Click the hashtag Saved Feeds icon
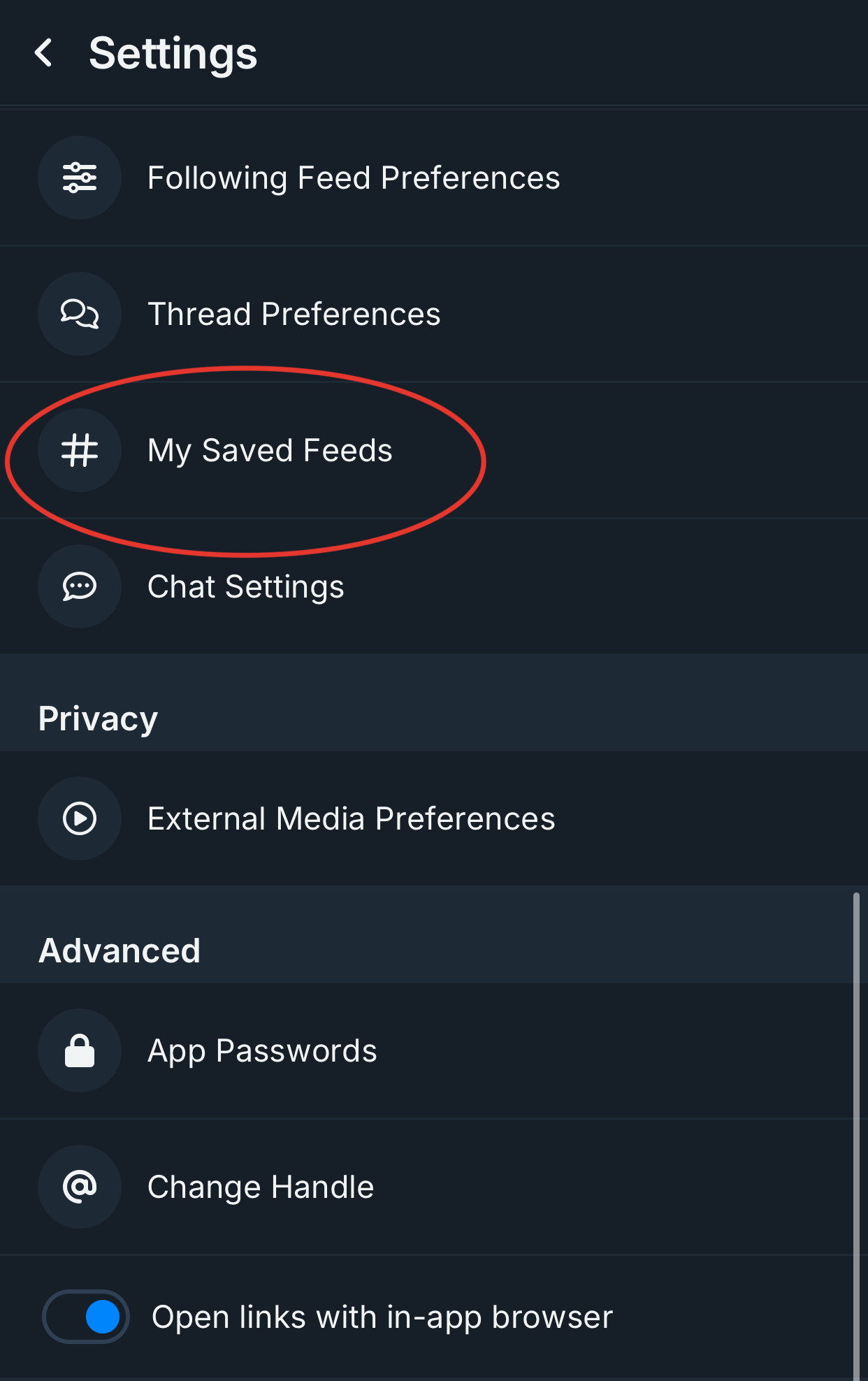This screenshot has width=868, height=1381. [x=80, y=450]
